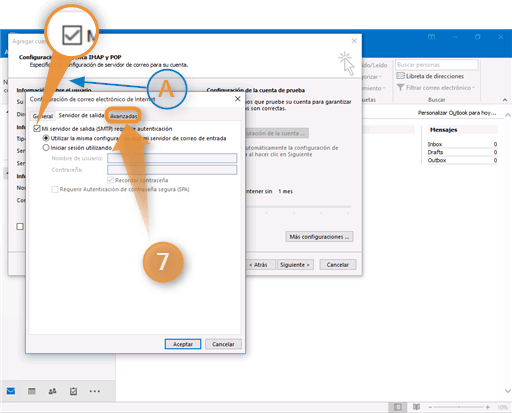Click the Contraseña field
Viewport: 512px width, 413px height.
tap(172, 170)
